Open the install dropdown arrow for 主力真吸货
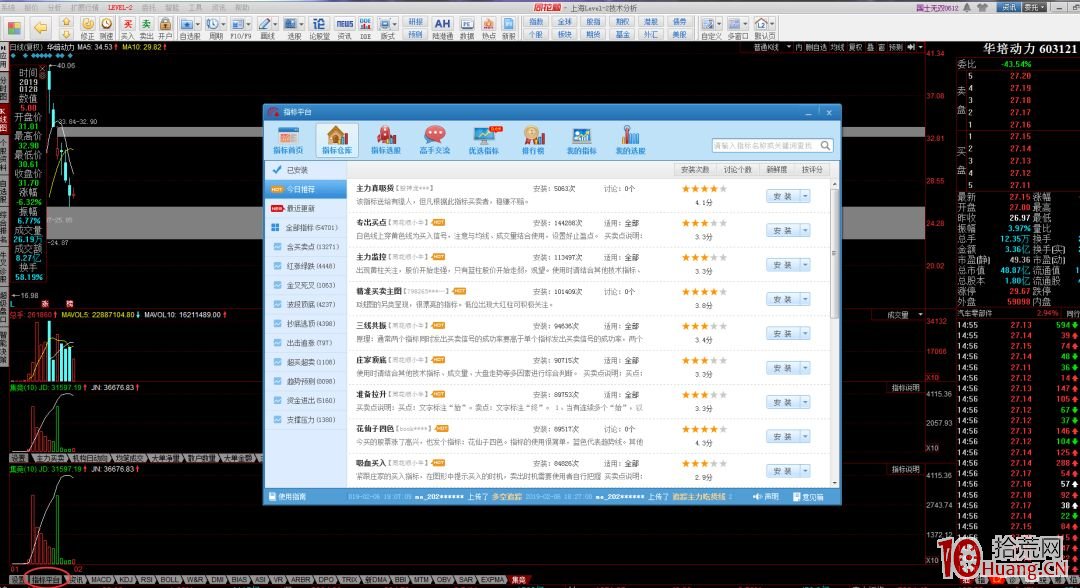Viewport: 1080px width, 588px height. pos(804,196)
